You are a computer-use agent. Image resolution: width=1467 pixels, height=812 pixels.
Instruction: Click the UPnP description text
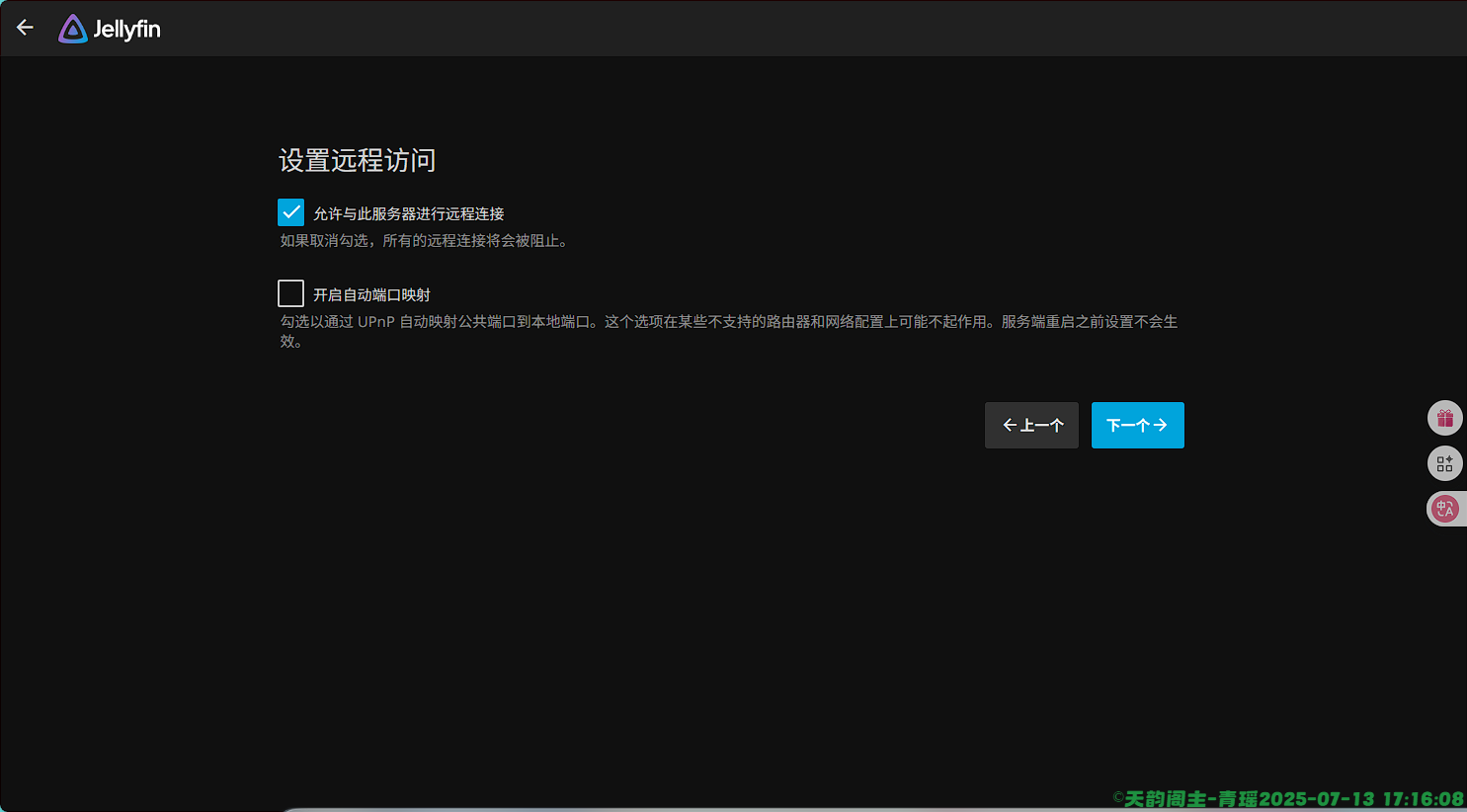click(x=729, y=331)
